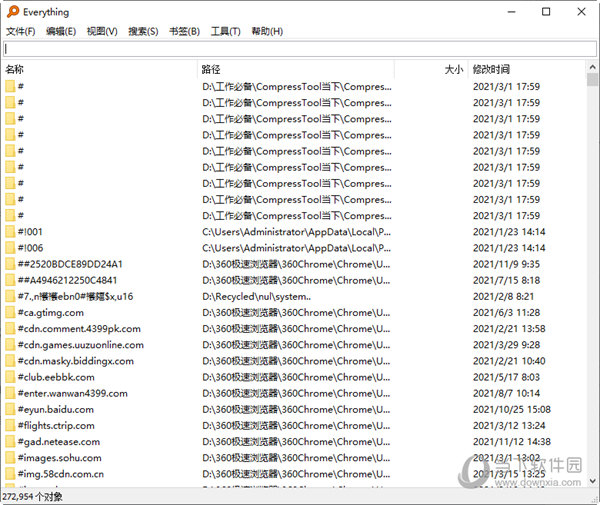Viewport: 600px width, 505px height.
Task: Click the 2021/7/15 8:18 modified date
Action: click(506, 280)
